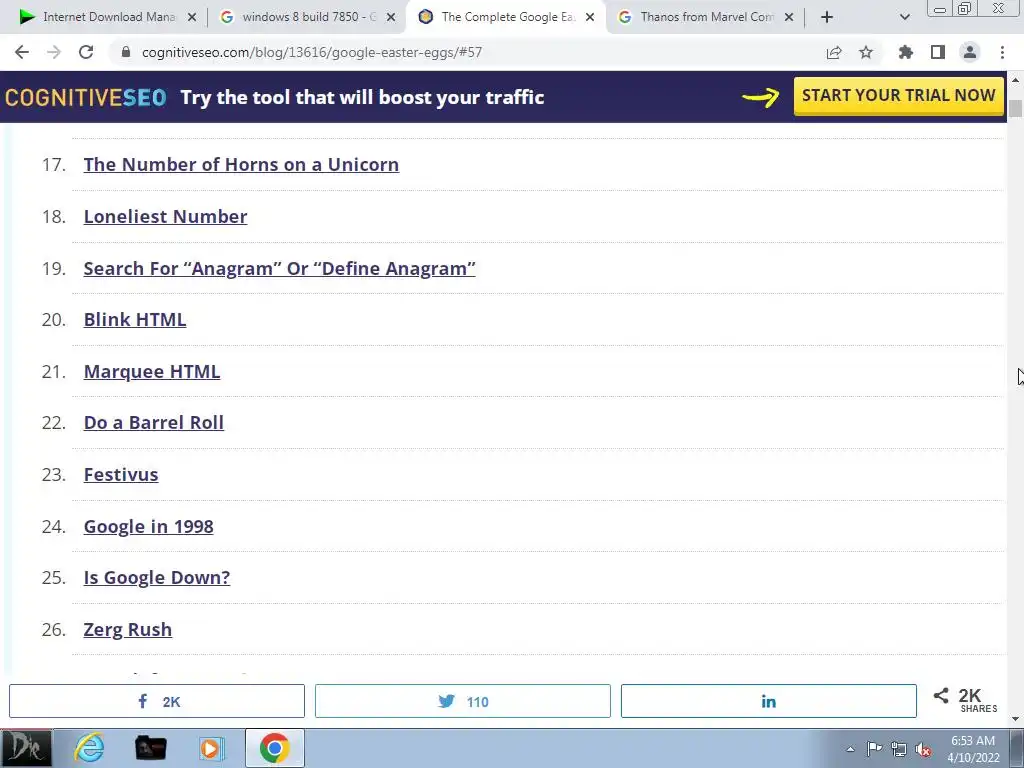
Task: Click Chrome icon in taskbar
Action: click(x=274, y=748)
